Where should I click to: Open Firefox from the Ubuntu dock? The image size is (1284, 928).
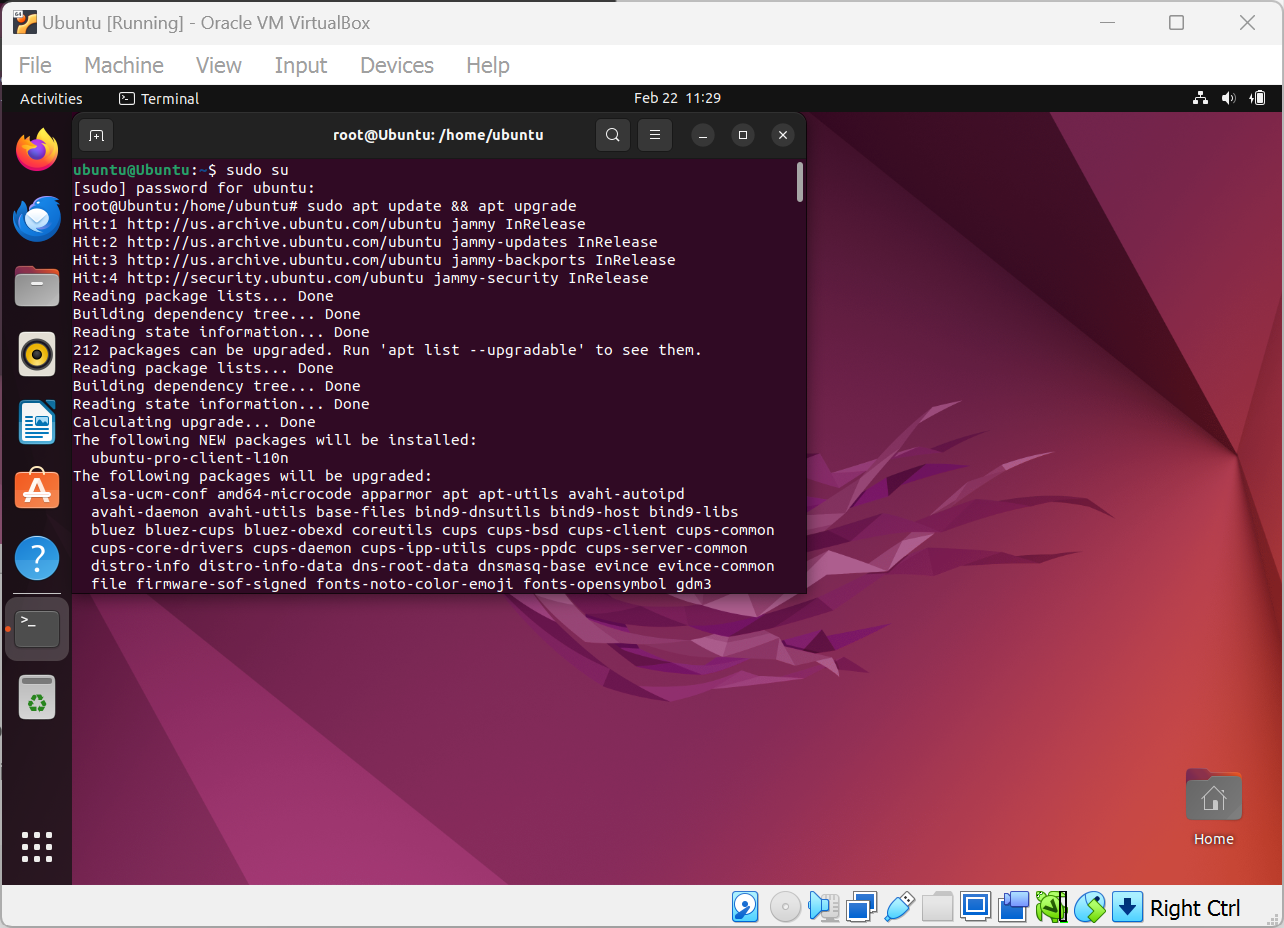pos(37,150)
